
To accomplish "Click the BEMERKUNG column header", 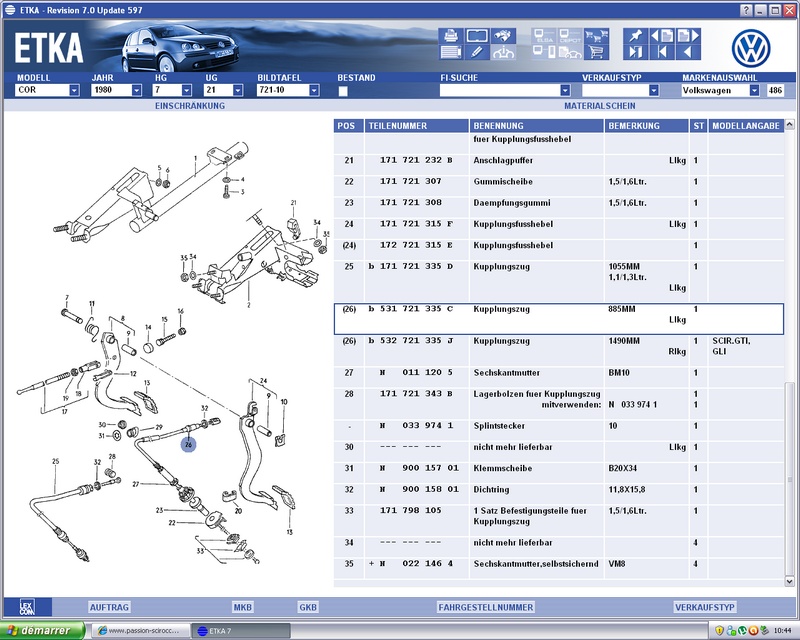I will [x=646, y=126].
